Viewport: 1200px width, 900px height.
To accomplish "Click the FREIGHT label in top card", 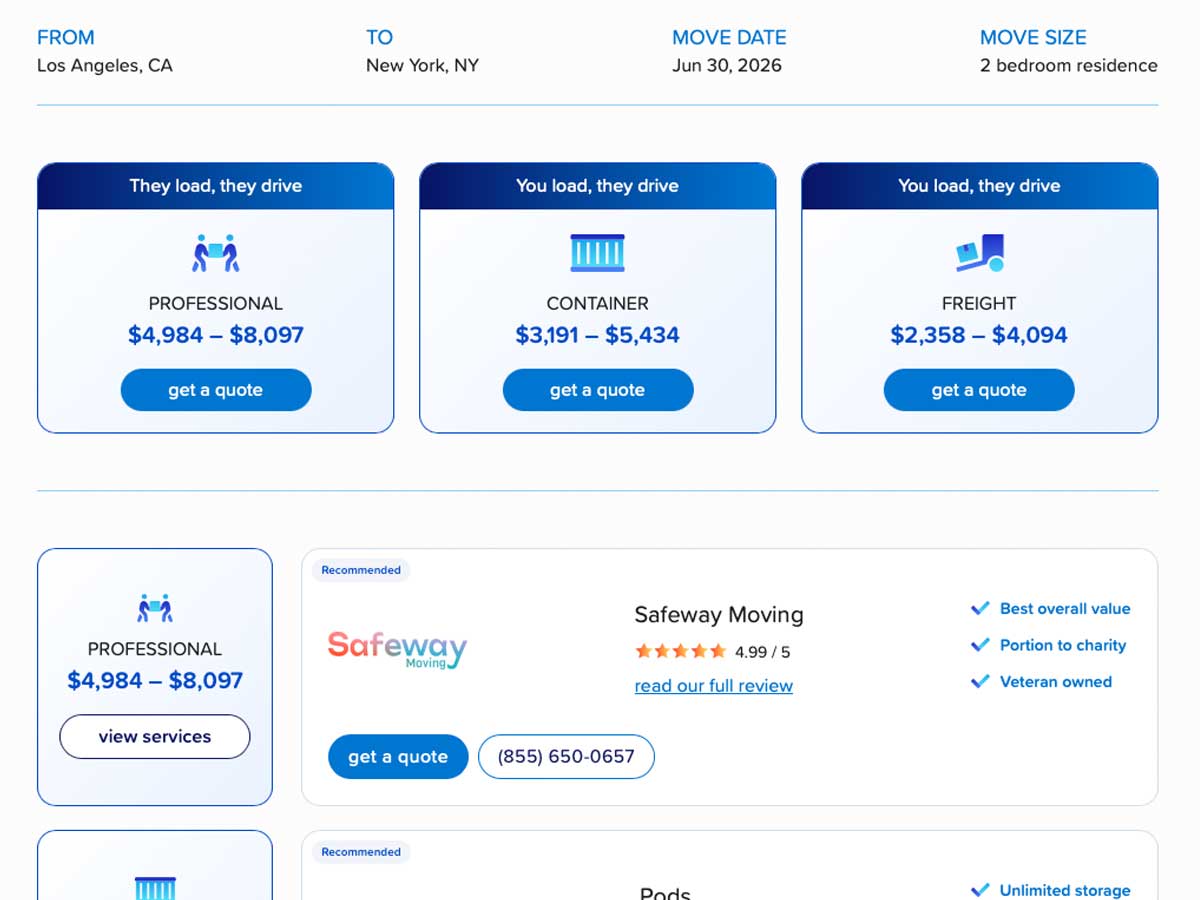I will (979, 303).
